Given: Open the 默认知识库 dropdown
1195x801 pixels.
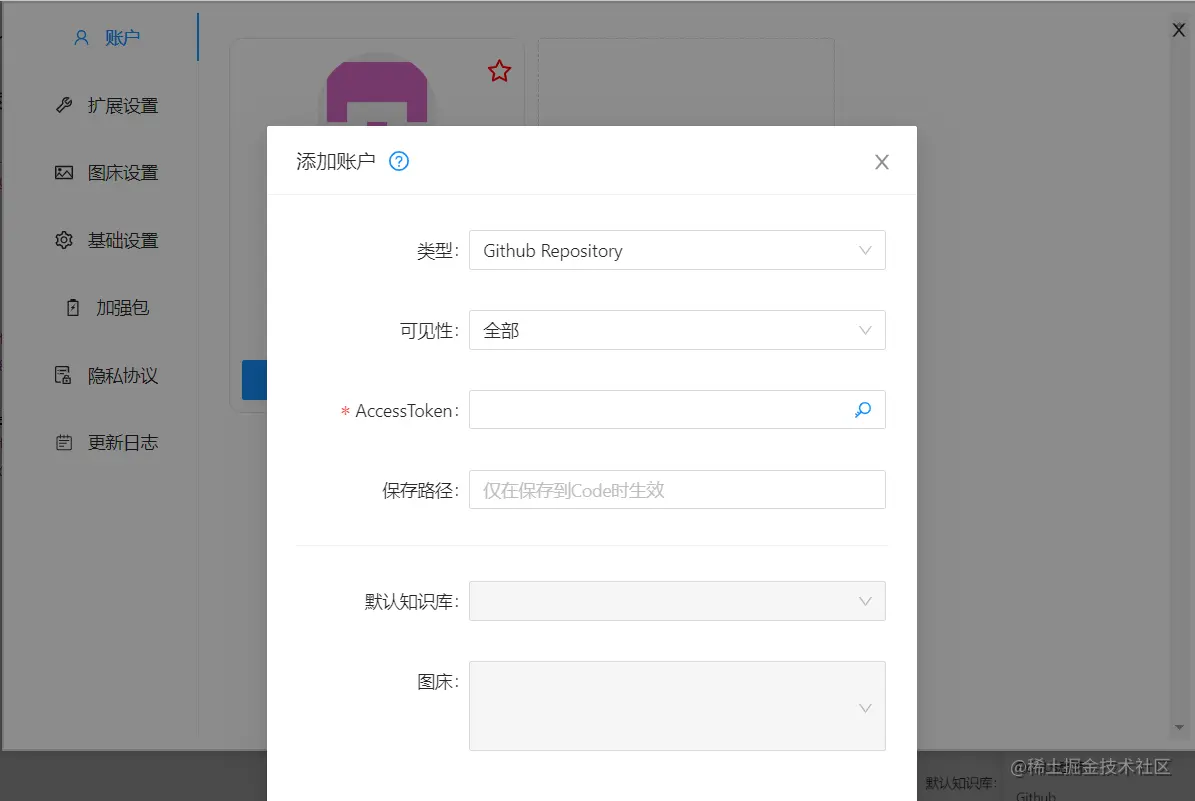Looking at the screenshot, I should point(677,601).
